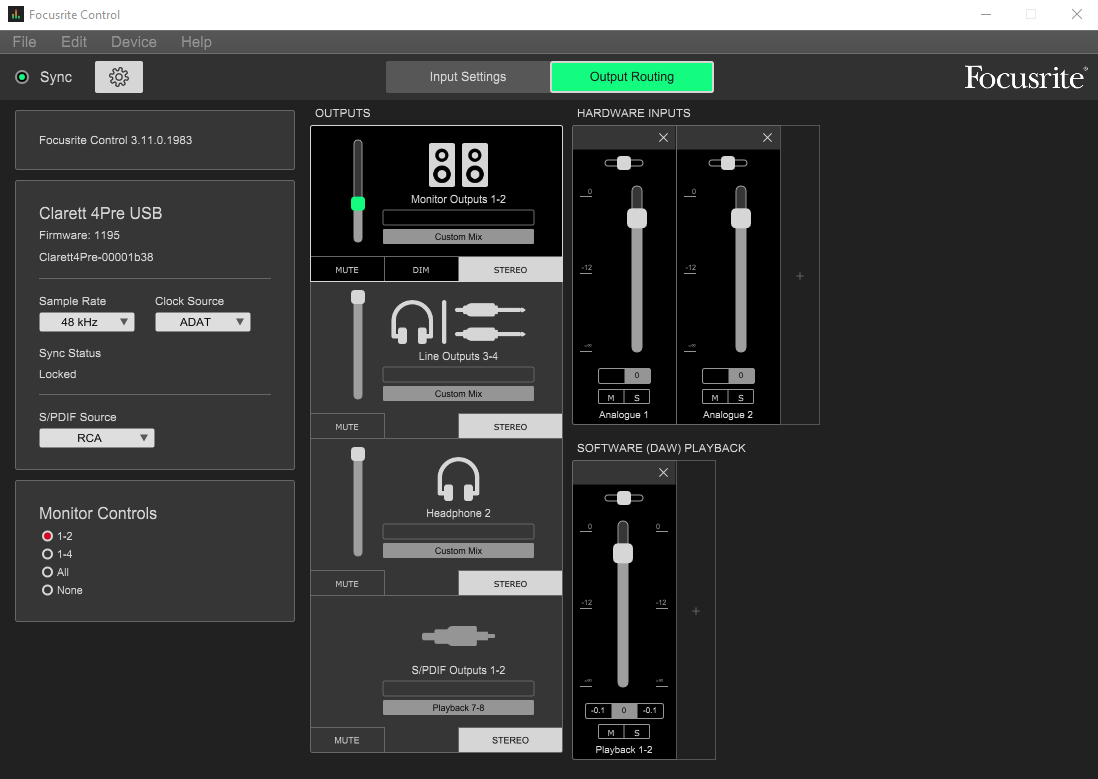Screen dimensions: 1098x779
Task: Click the S/PDIF Outputs cable icon
Action: pyautogui.click(x=458, y=636)
